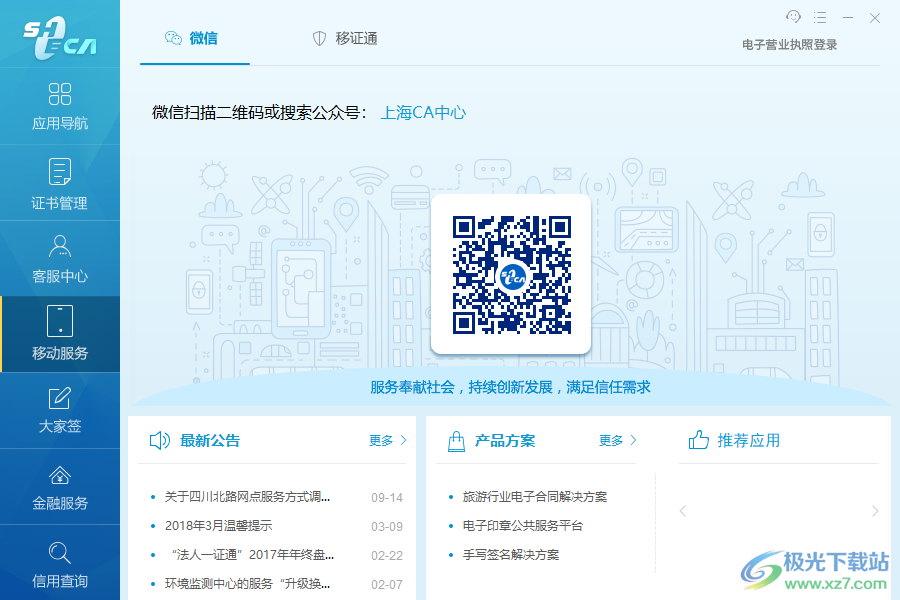Screen dimensions: 900x600
Task: Click date 02-22 in announcements
Action: tap(387, 555)
